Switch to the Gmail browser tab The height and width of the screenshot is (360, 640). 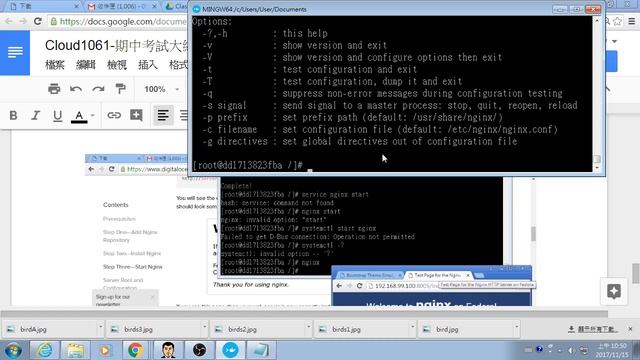(122, 7)
